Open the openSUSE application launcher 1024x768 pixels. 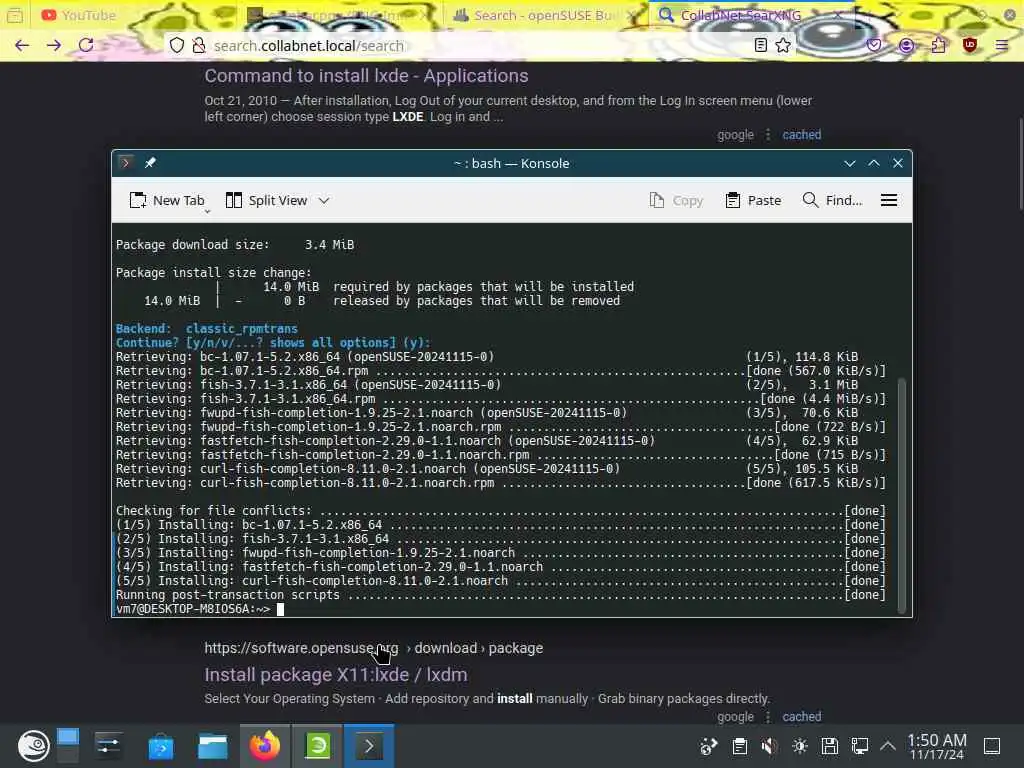tap(33, 746)
